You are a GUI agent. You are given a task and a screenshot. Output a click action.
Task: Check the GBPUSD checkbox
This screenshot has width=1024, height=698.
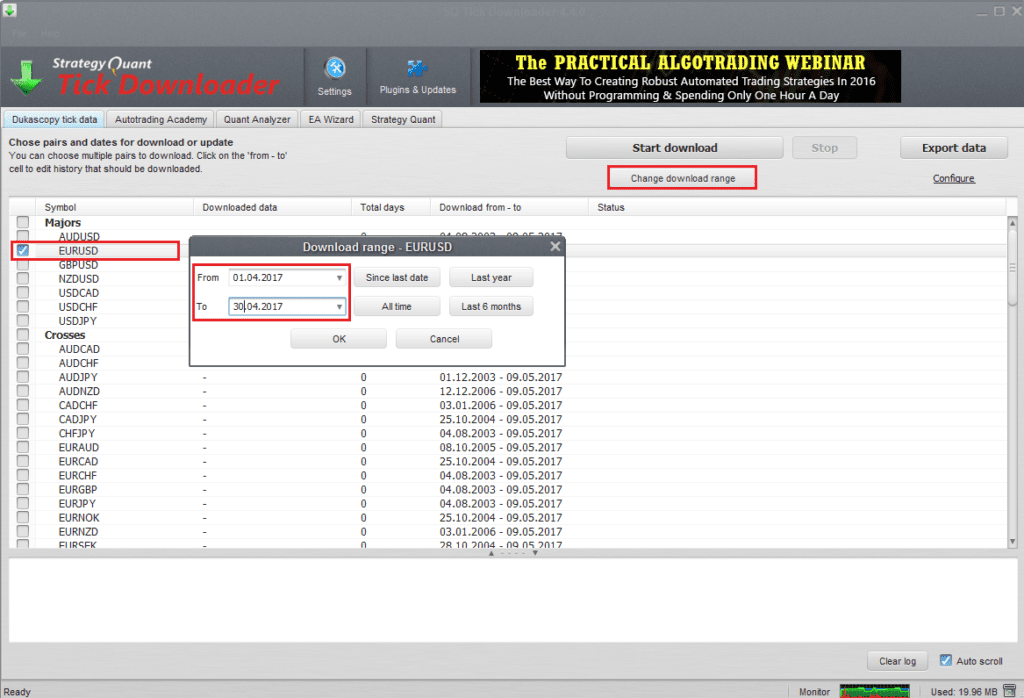(23, 264)
